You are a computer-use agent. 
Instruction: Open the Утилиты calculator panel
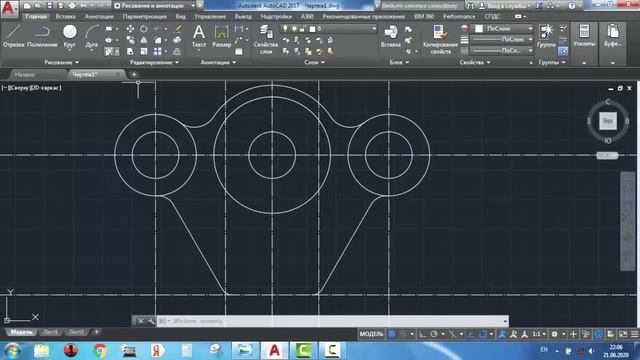(x=584, y=36)
